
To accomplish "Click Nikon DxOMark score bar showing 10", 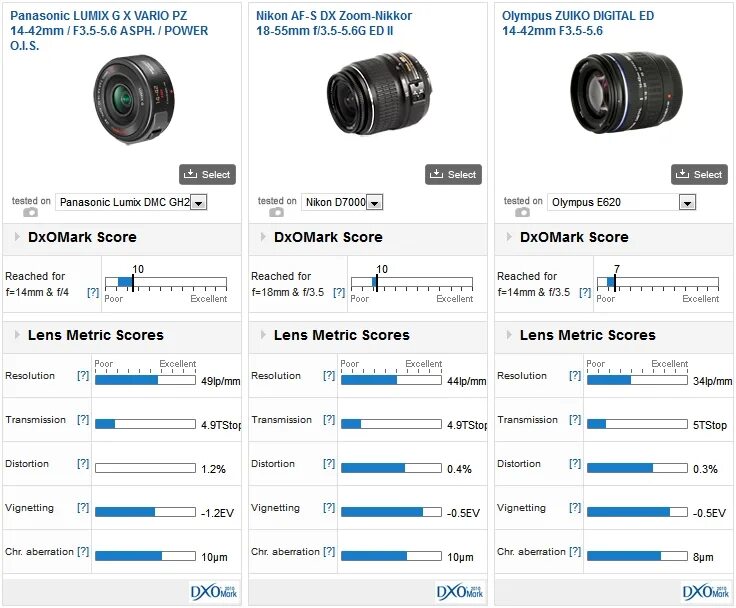I will [412, 282].
